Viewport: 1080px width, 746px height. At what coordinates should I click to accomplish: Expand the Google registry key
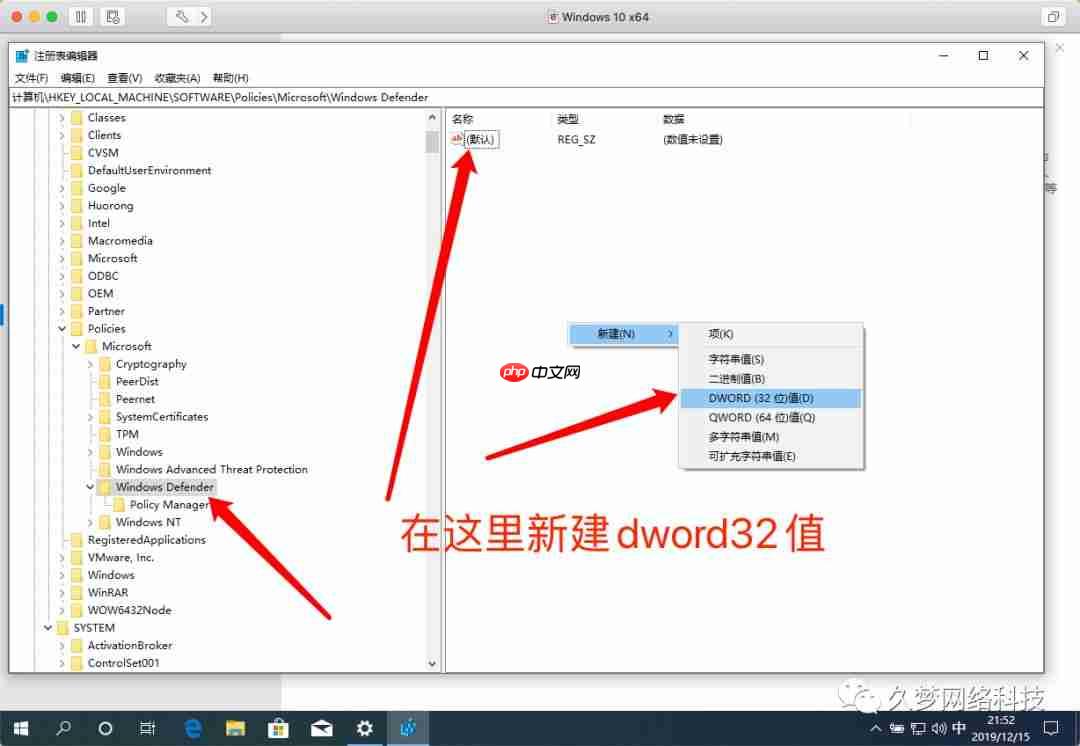(x=62, y=187)
